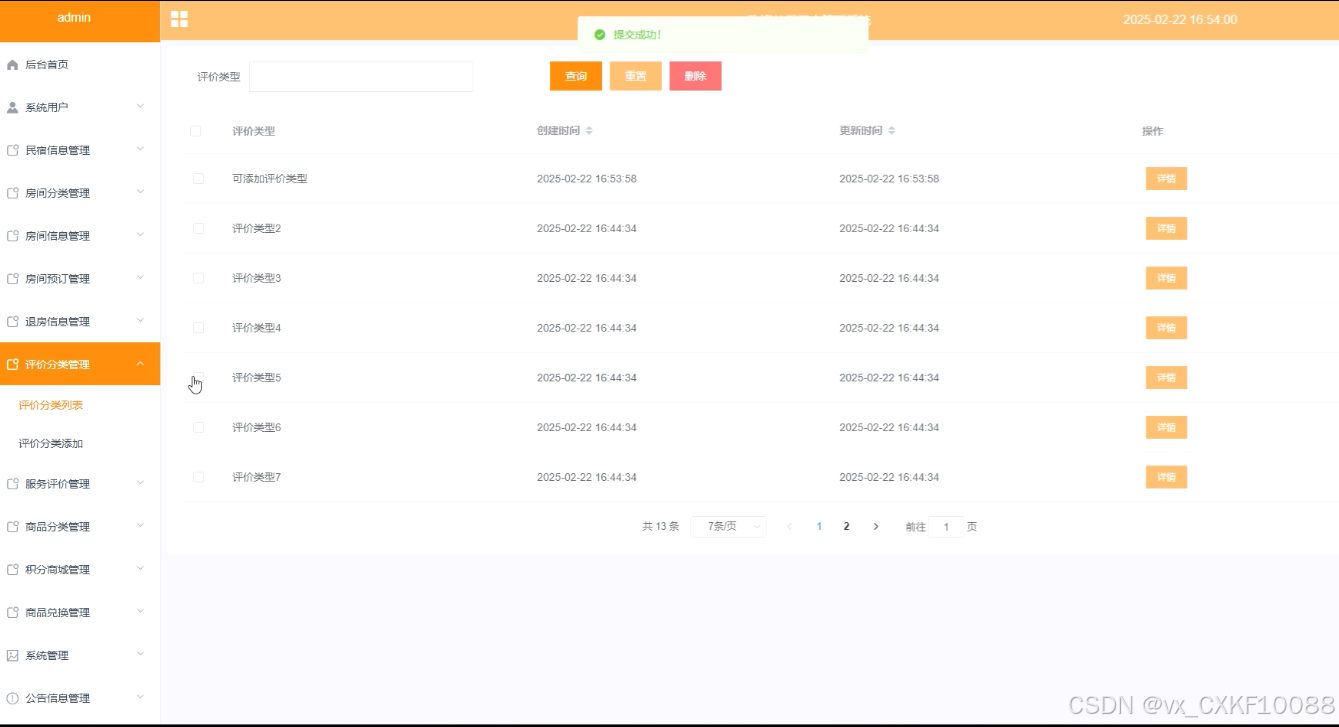The height and width of the screenshot is (727, 1339).
Task: Open the 商品兑换管理 menu
Action: click(x=80, y=613)
